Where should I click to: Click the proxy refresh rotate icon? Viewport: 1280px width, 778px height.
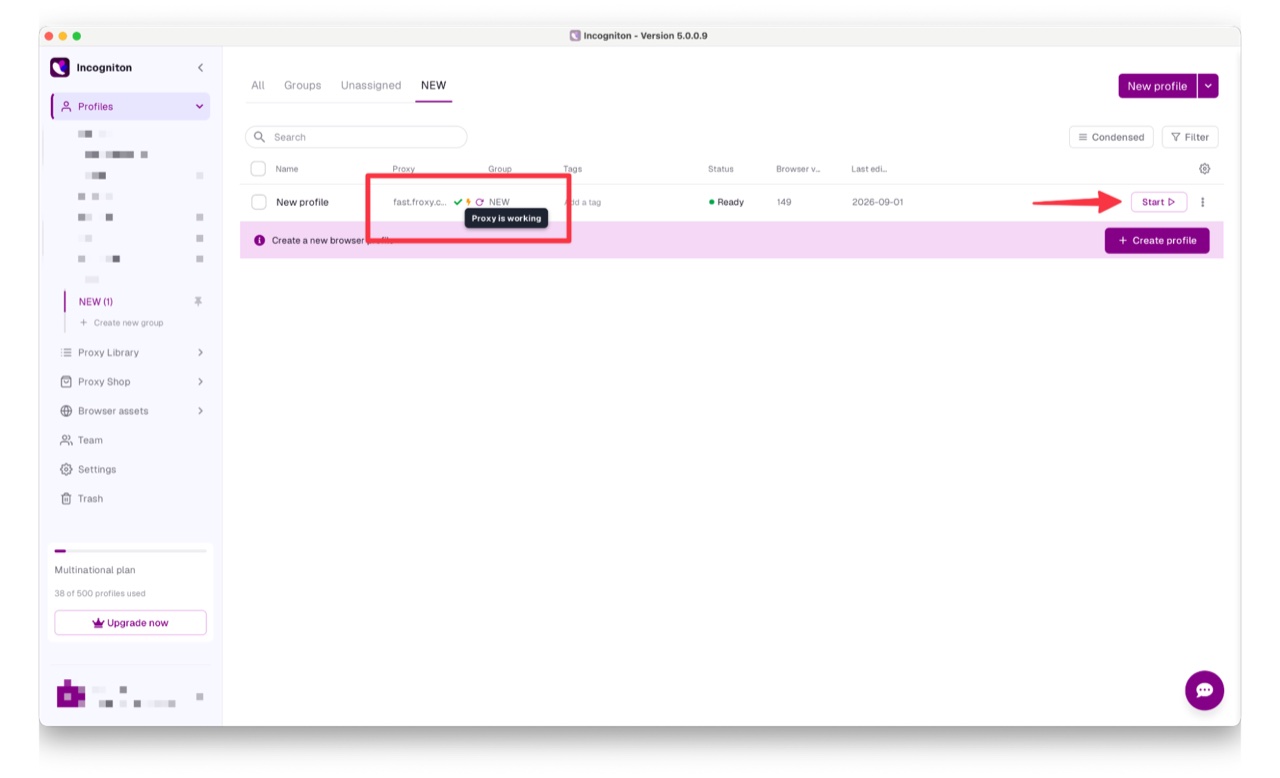[480, 202]
